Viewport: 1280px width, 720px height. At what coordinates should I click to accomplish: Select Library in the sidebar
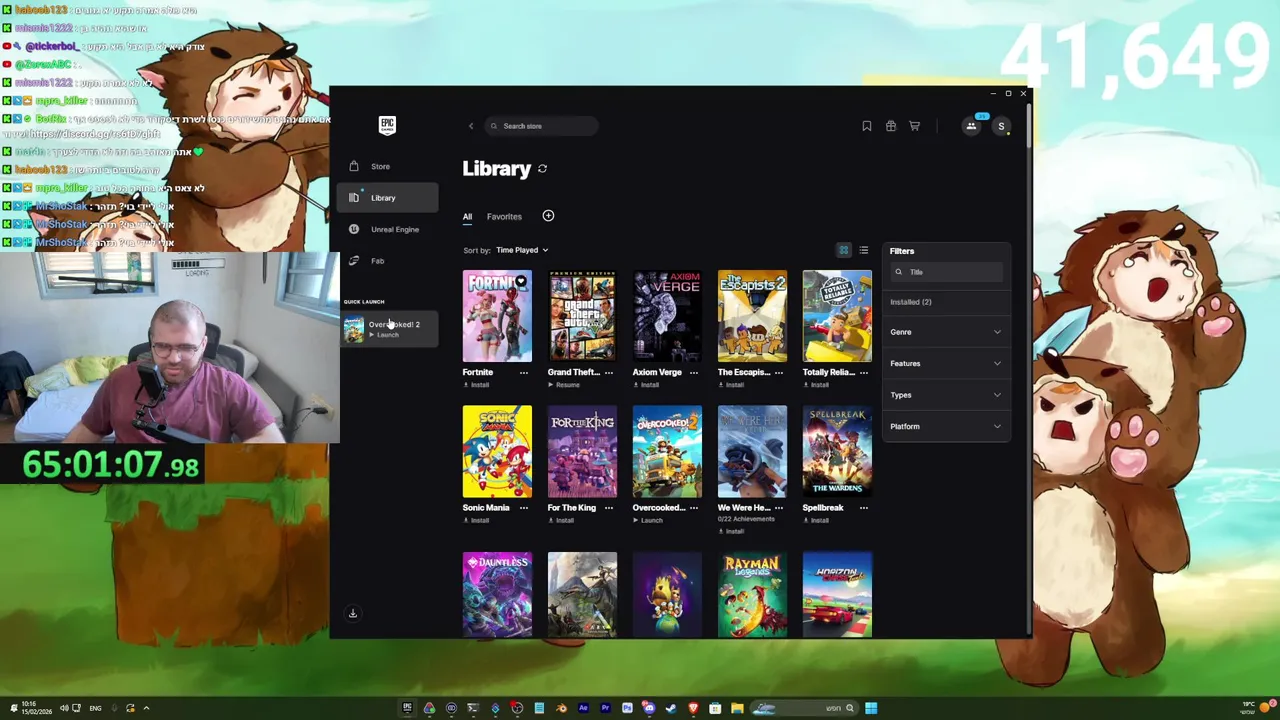[x=388, y=198]
